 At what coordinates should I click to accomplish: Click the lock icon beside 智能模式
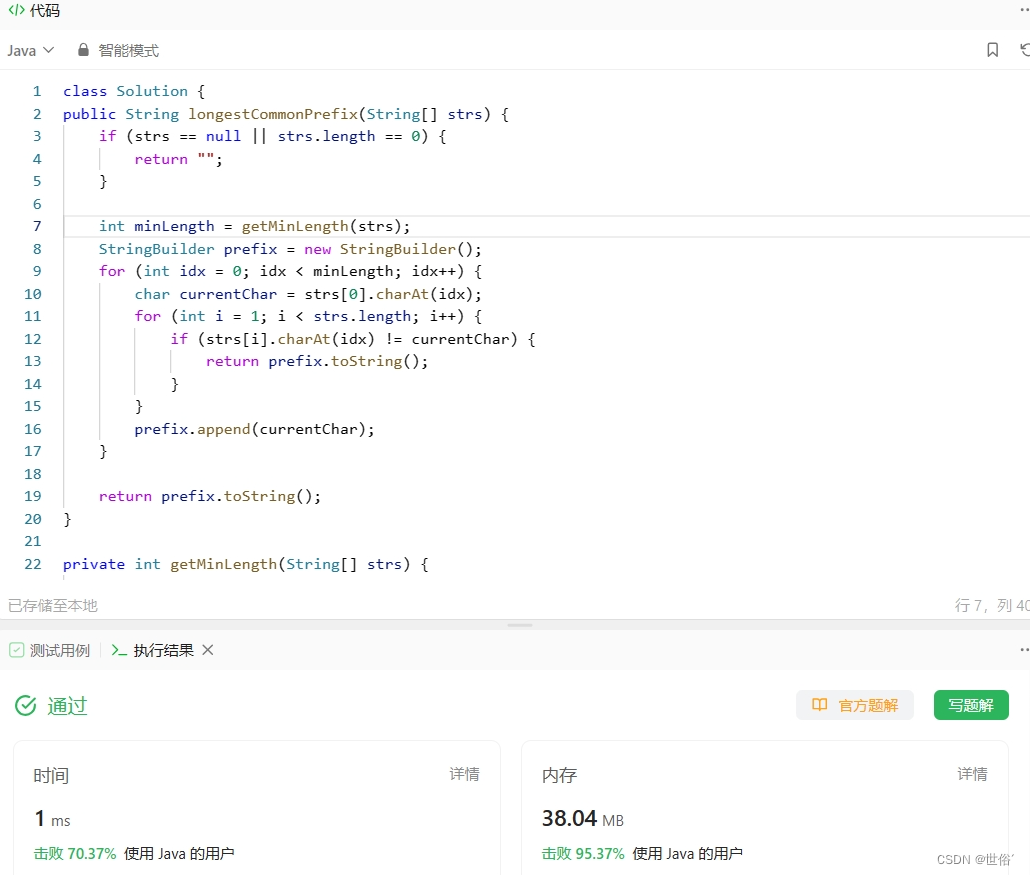pos(83,50)
